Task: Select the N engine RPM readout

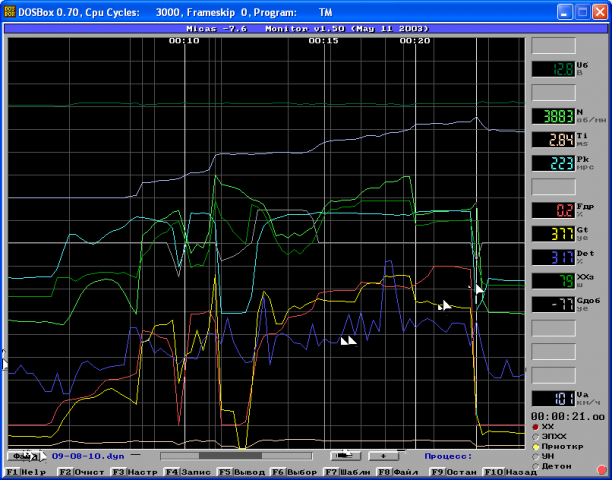Action: [551, 115]
